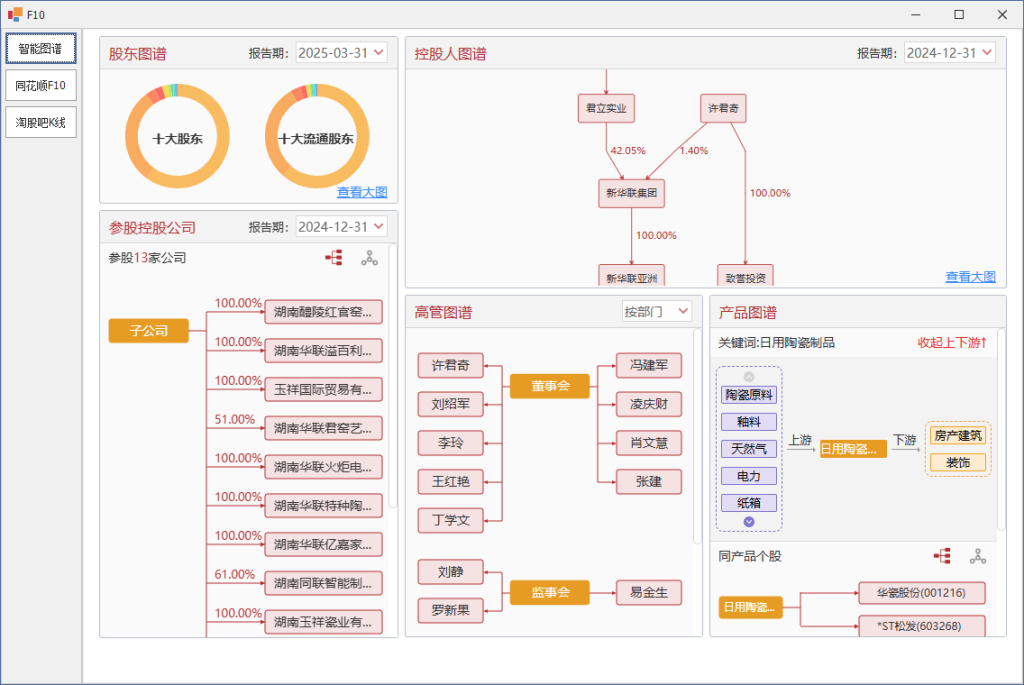
Task: Click upstream item 釉料
Action: pos(749,422)
